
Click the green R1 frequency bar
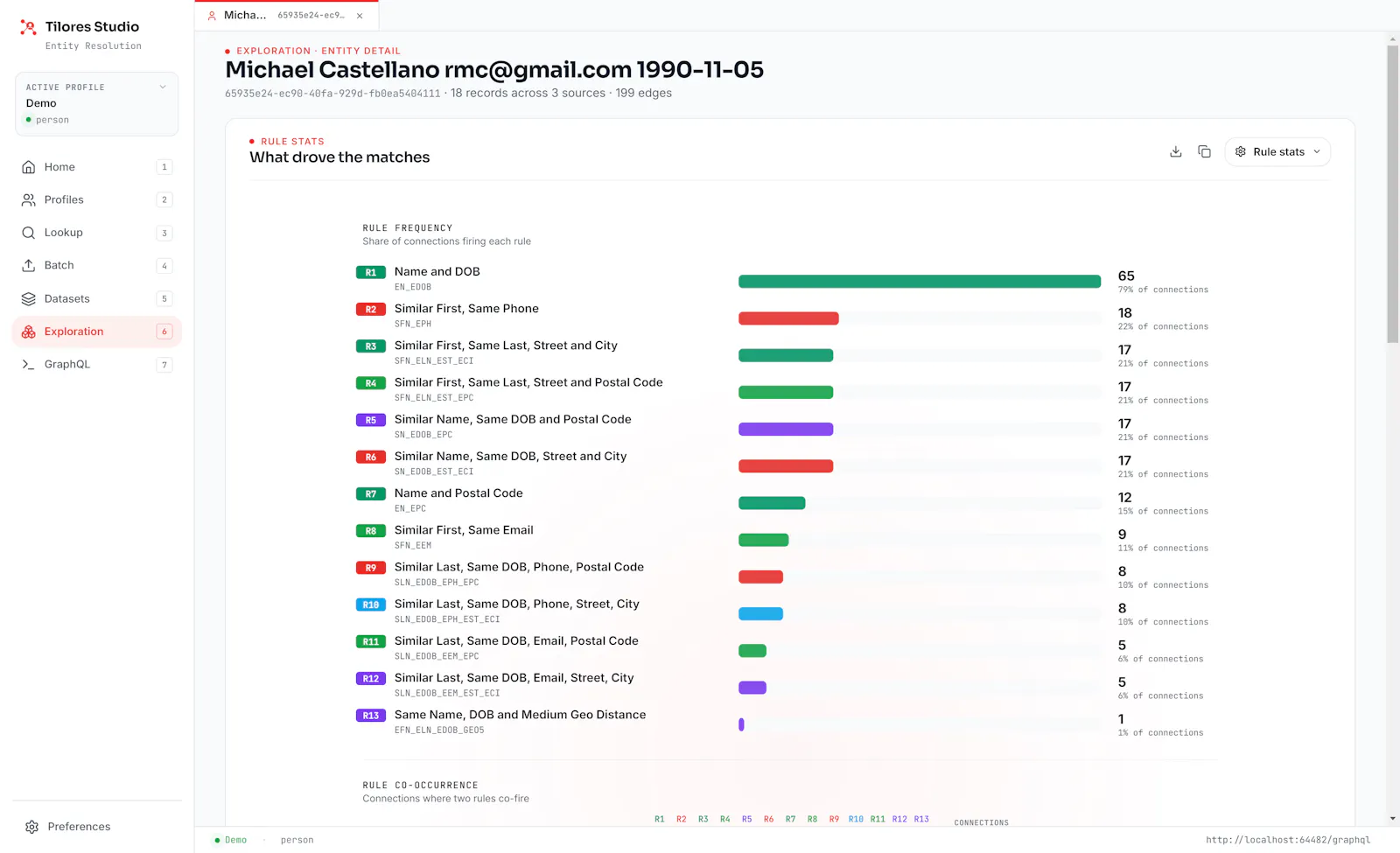point(920,282)
